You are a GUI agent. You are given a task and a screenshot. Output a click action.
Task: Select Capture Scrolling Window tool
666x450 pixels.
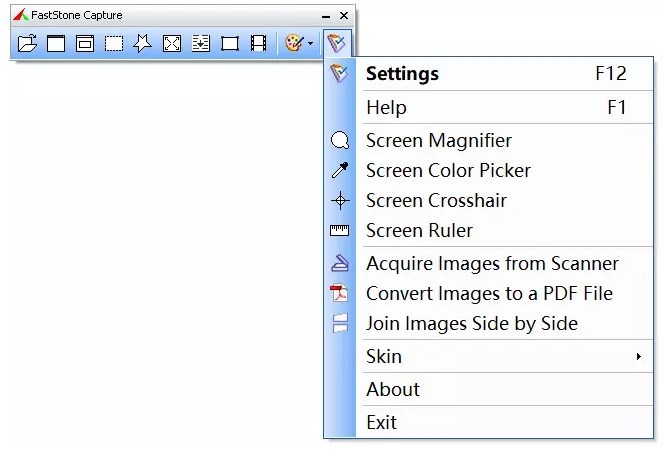(x=201, y=43)
